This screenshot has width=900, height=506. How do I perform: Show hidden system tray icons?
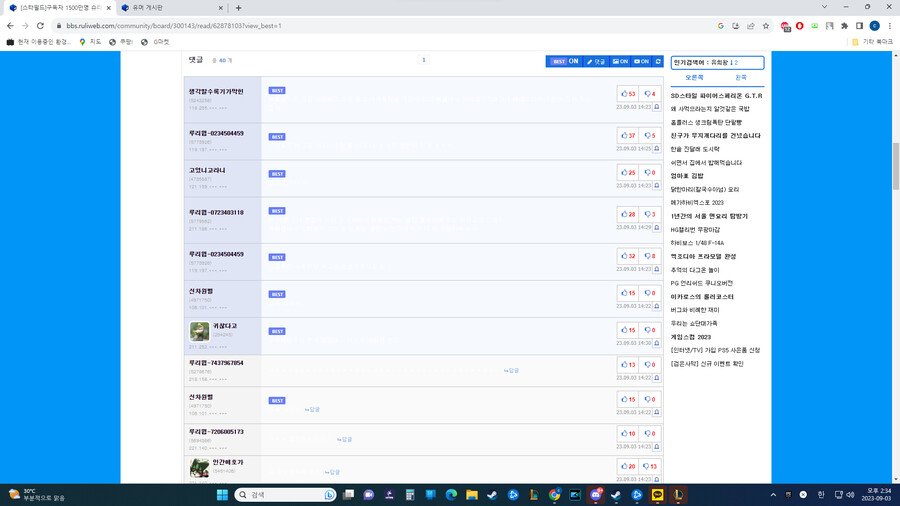coord(773,495)
